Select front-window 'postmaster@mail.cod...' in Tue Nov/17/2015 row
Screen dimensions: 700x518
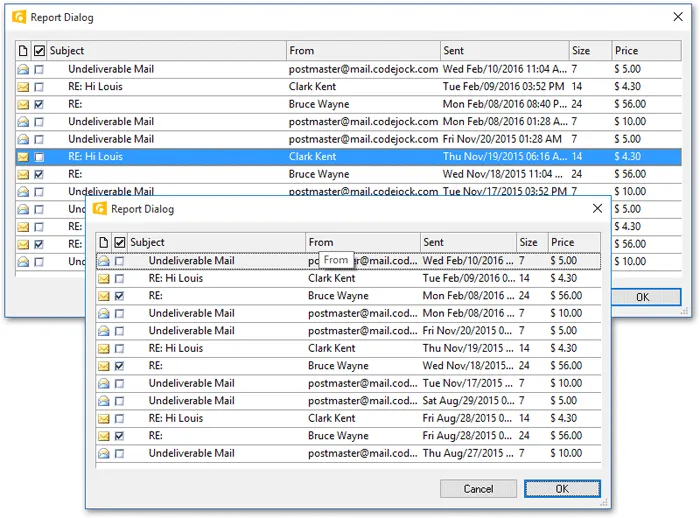click(x=362, y=384)
